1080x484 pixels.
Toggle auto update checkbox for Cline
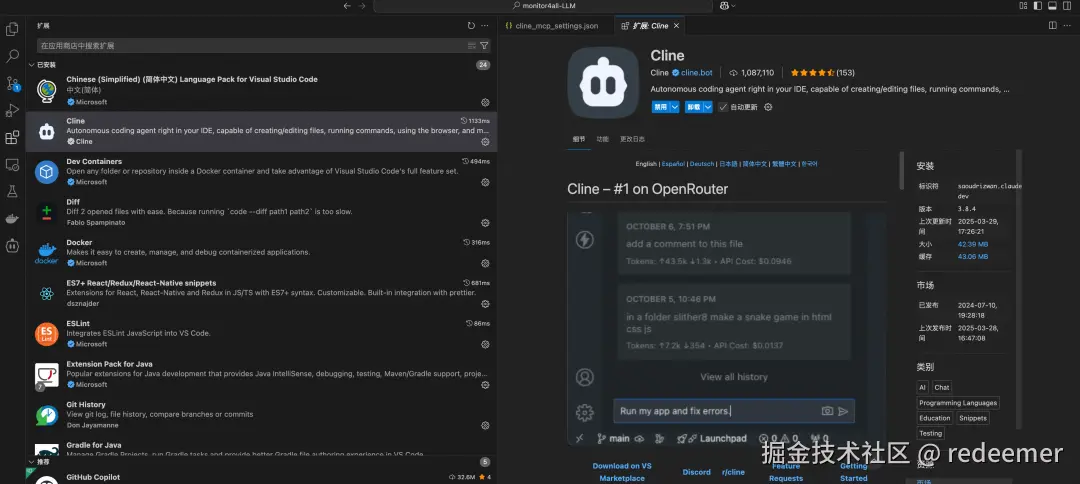pyautogui.click(x=723, y=107)
